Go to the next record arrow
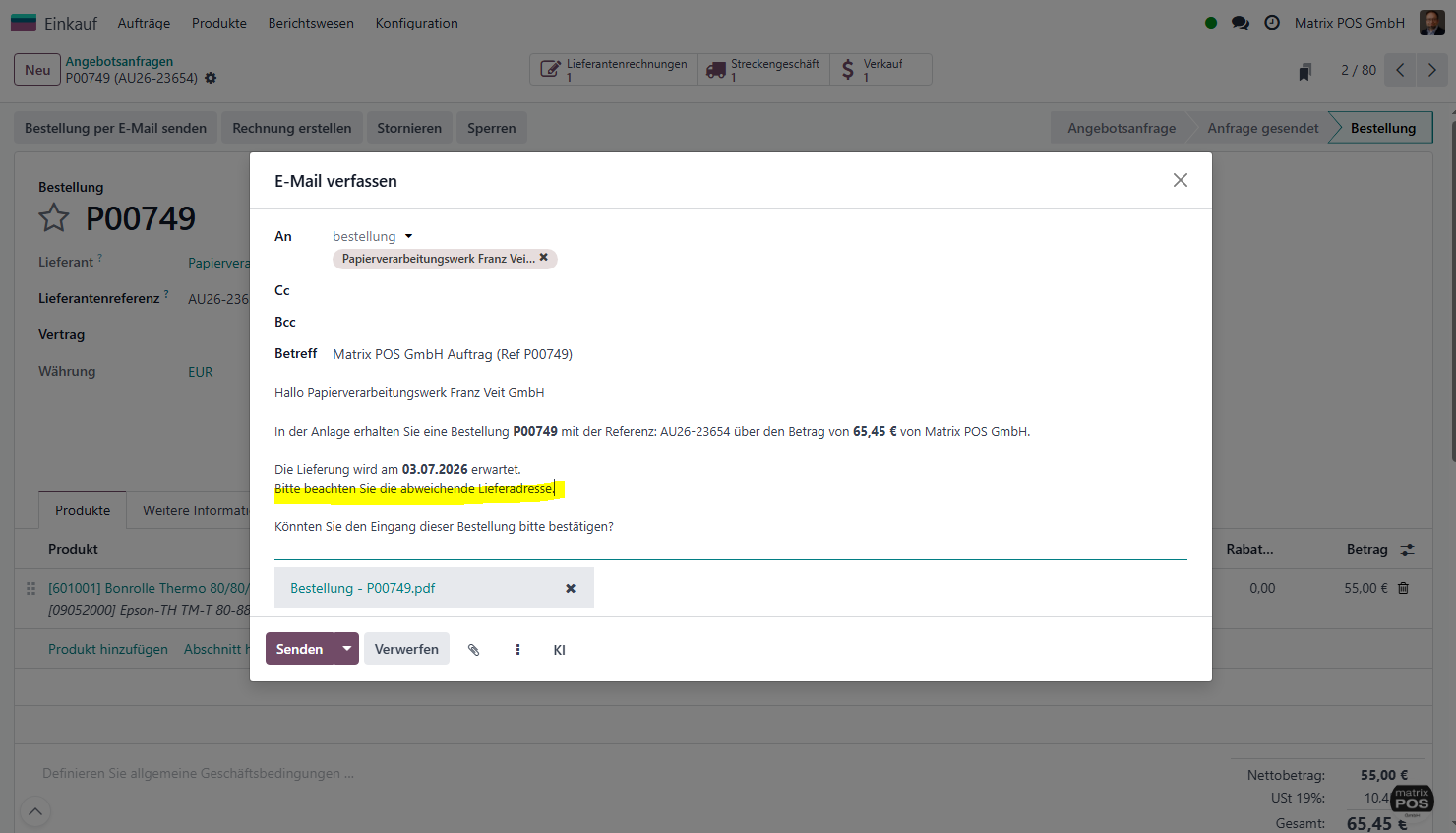The width and height of the screenshot is (1456, 833). click(1432, 70)
